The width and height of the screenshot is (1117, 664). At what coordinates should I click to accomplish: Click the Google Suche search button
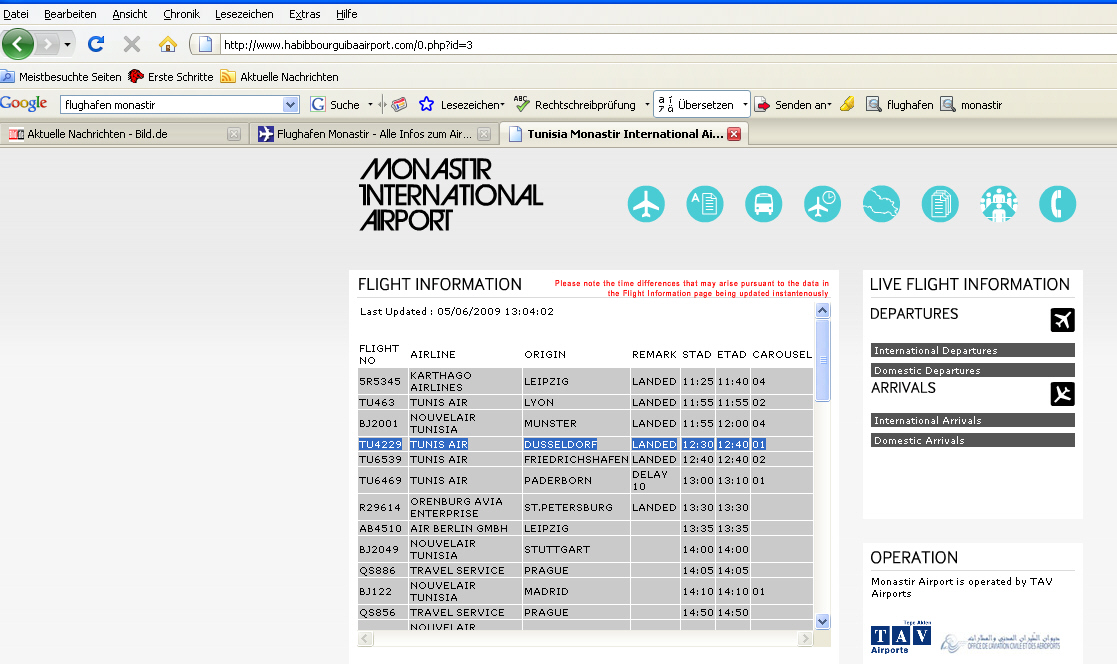pyautogui.click(x=335, y=105)
